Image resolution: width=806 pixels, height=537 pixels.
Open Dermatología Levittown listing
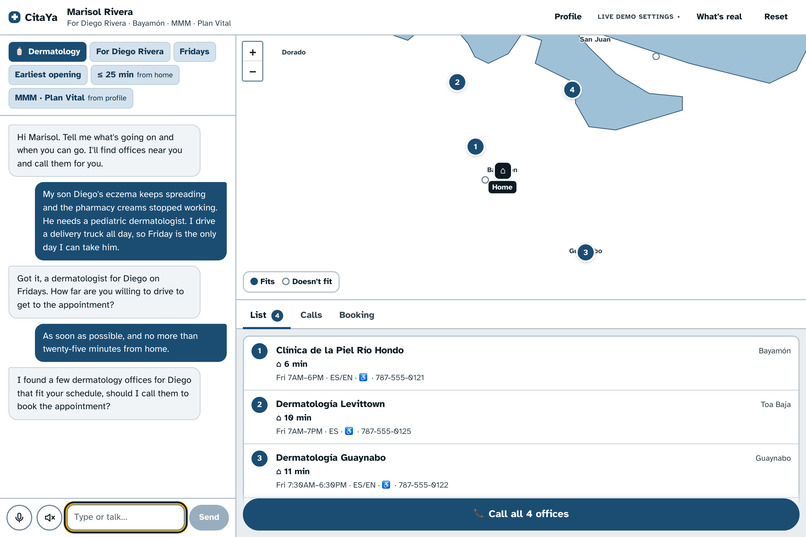[521, 417]
